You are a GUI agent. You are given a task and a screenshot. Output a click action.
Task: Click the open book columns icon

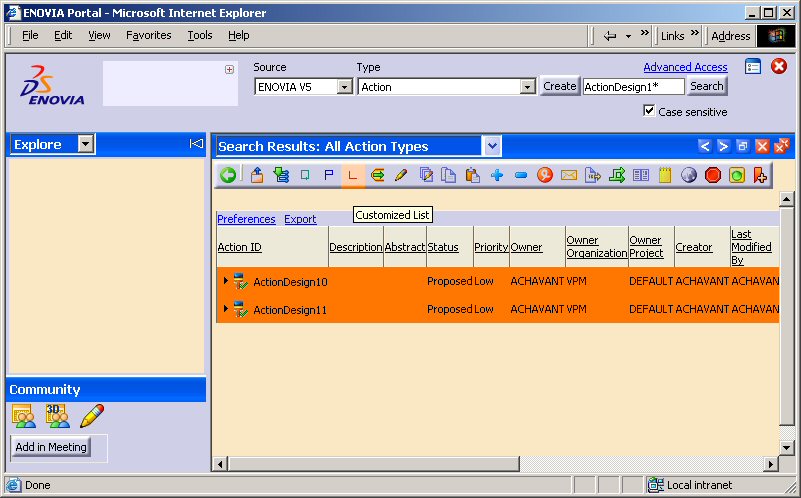[x=641, y=176]
